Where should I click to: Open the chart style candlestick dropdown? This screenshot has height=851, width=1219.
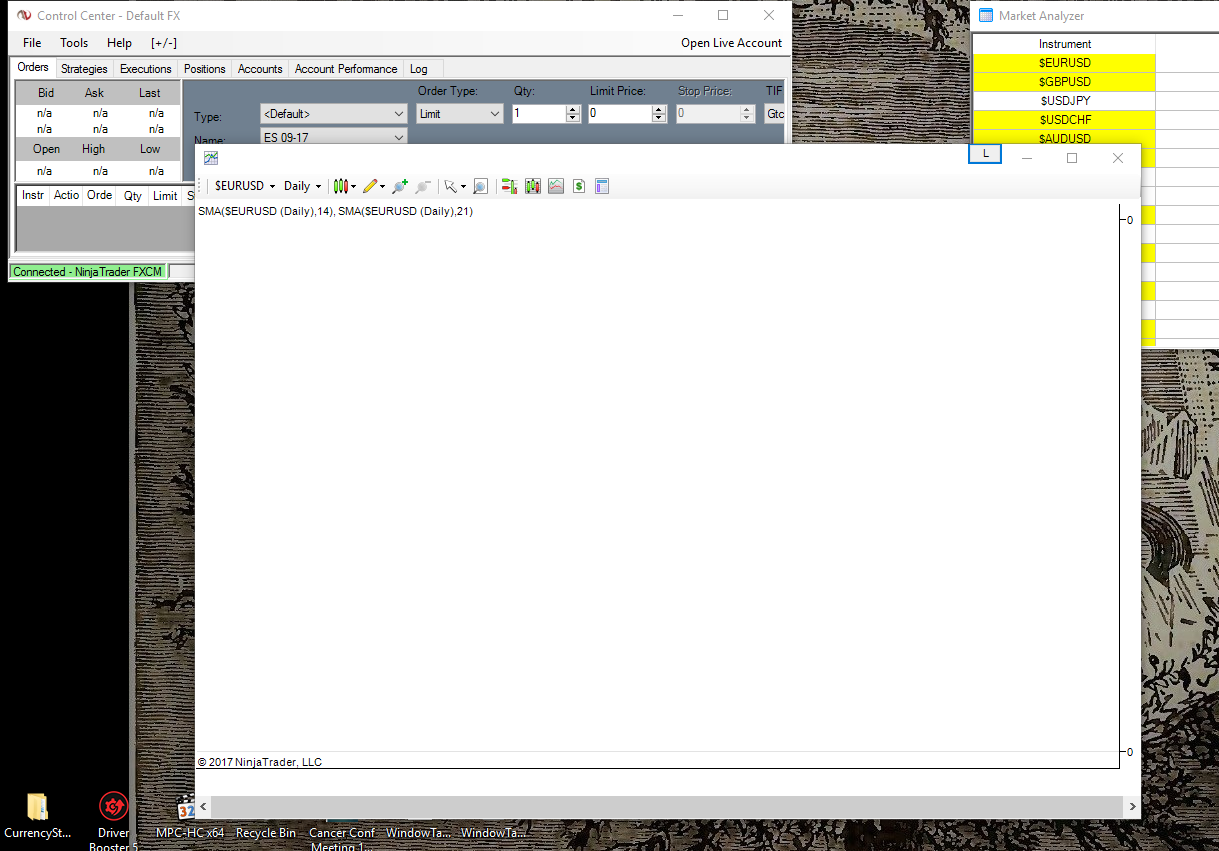point(345,186)
